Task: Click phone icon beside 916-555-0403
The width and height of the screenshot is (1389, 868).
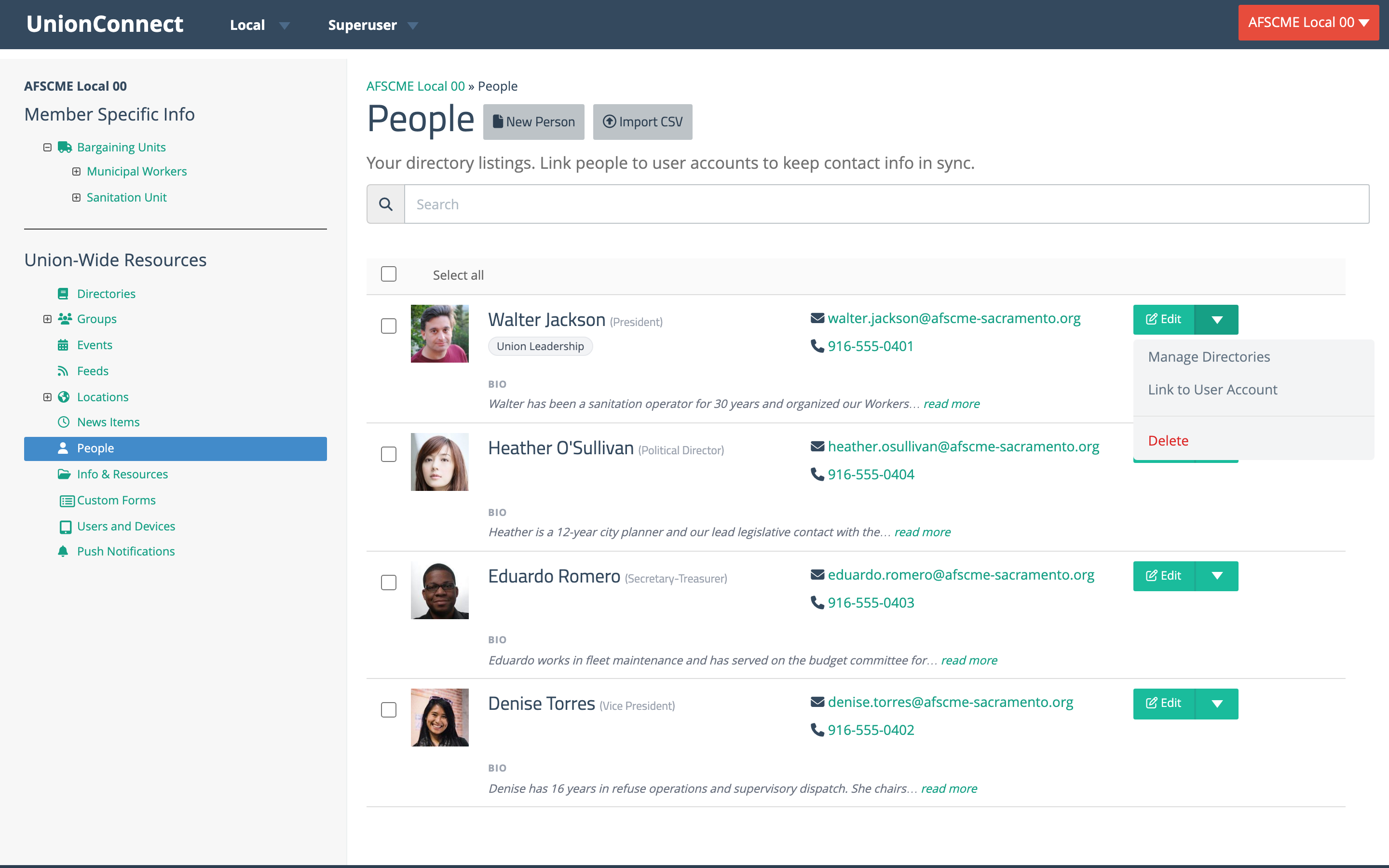Action: (x=817, y=602)
